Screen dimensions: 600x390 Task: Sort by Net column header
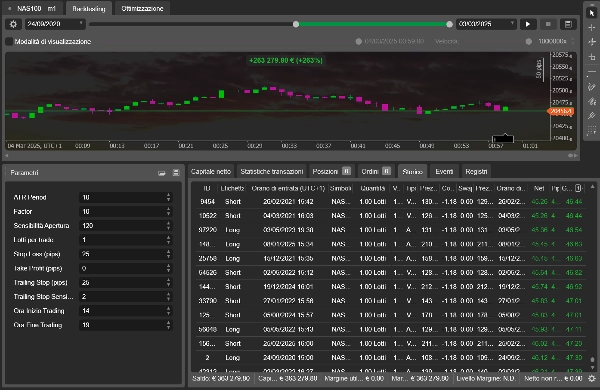[539, 188]
